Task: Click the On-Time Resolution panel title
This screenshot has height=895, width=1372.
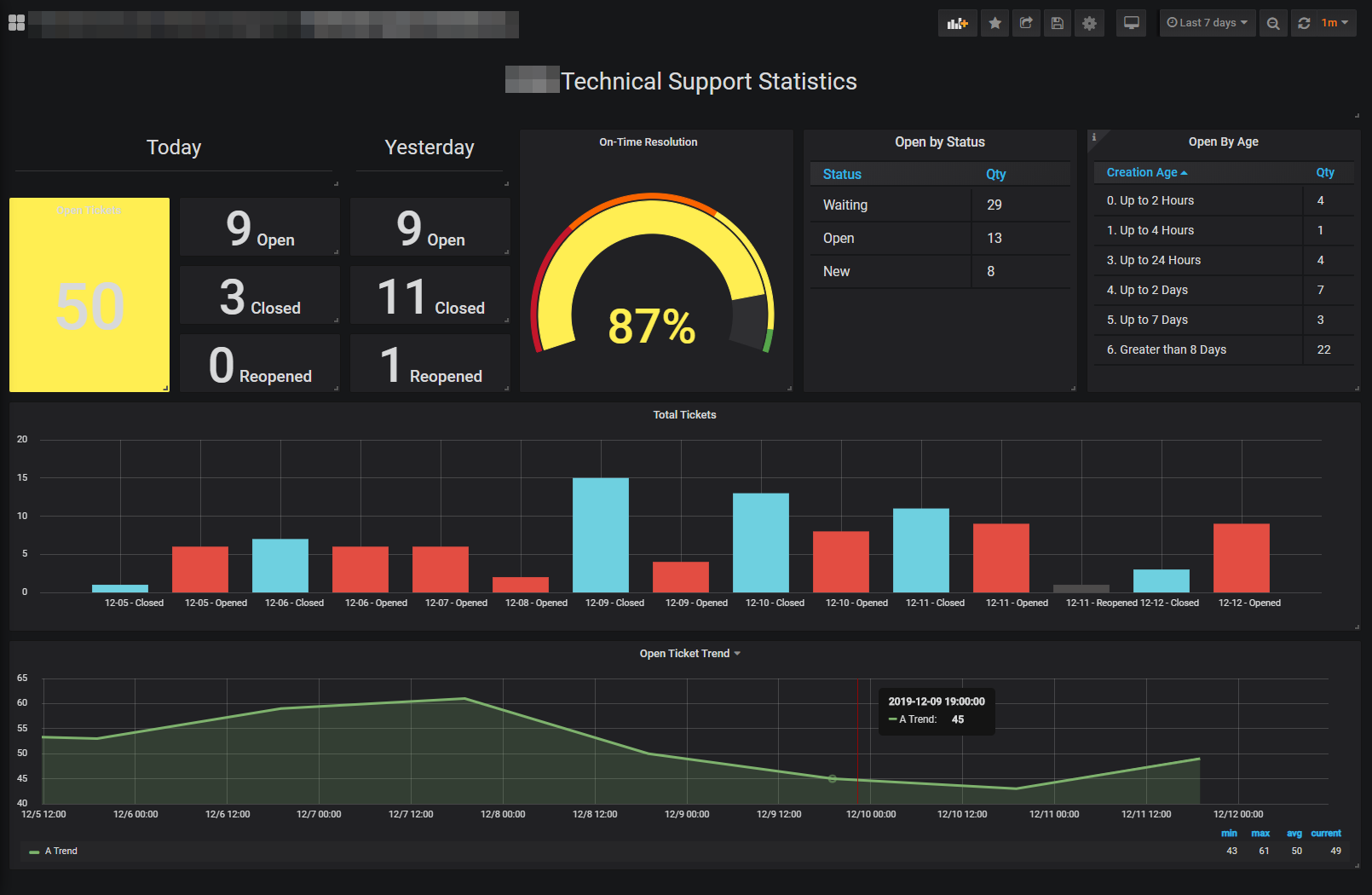Action: 648,142
